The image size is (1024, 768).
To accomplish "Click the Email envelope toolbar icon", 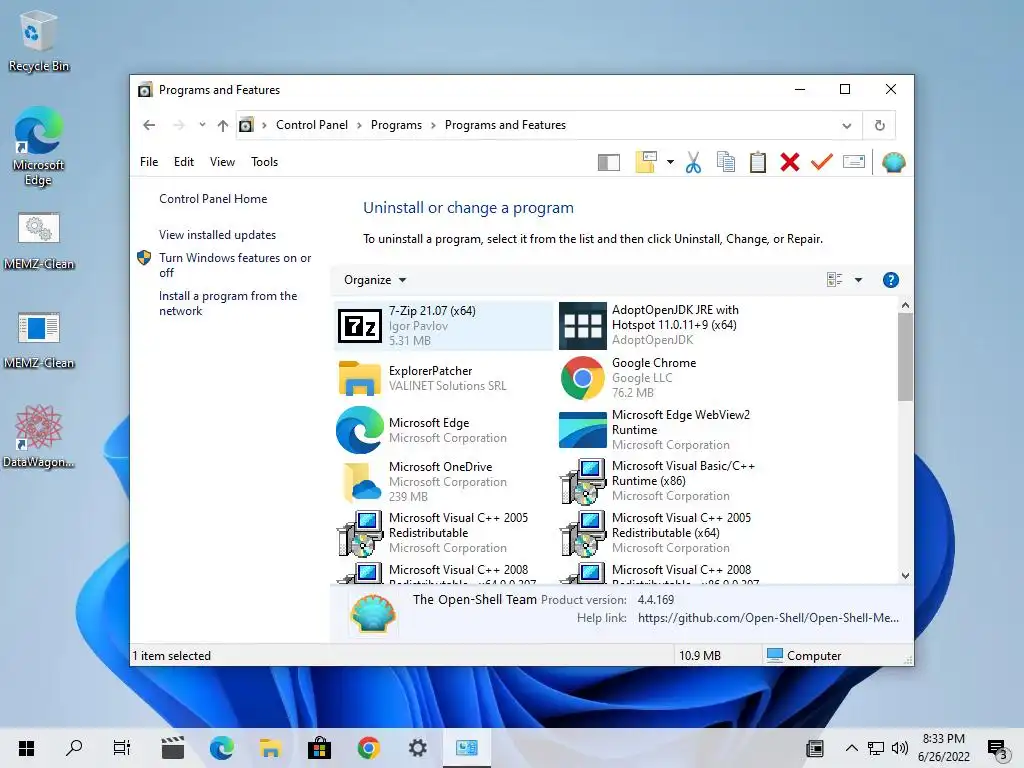I will pyautogui.click(x=854, y=161).
